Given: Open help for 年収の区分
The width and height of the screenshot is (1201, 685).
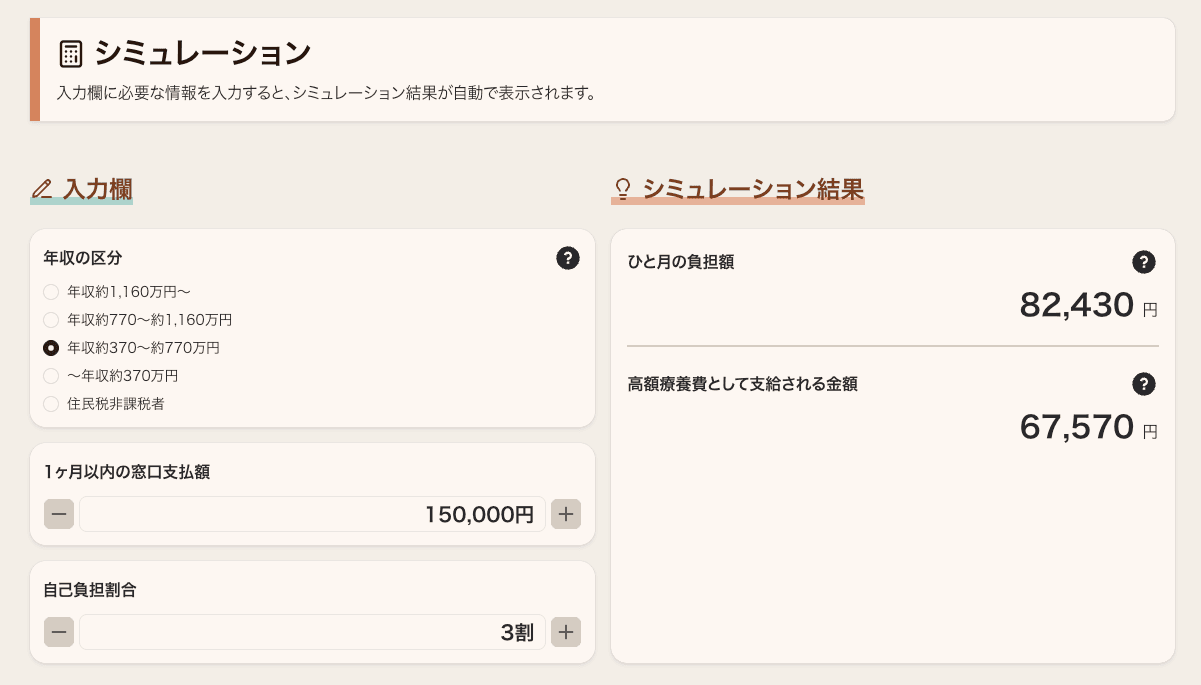Looking at the screenshot, I should click(x=567, y=259).
